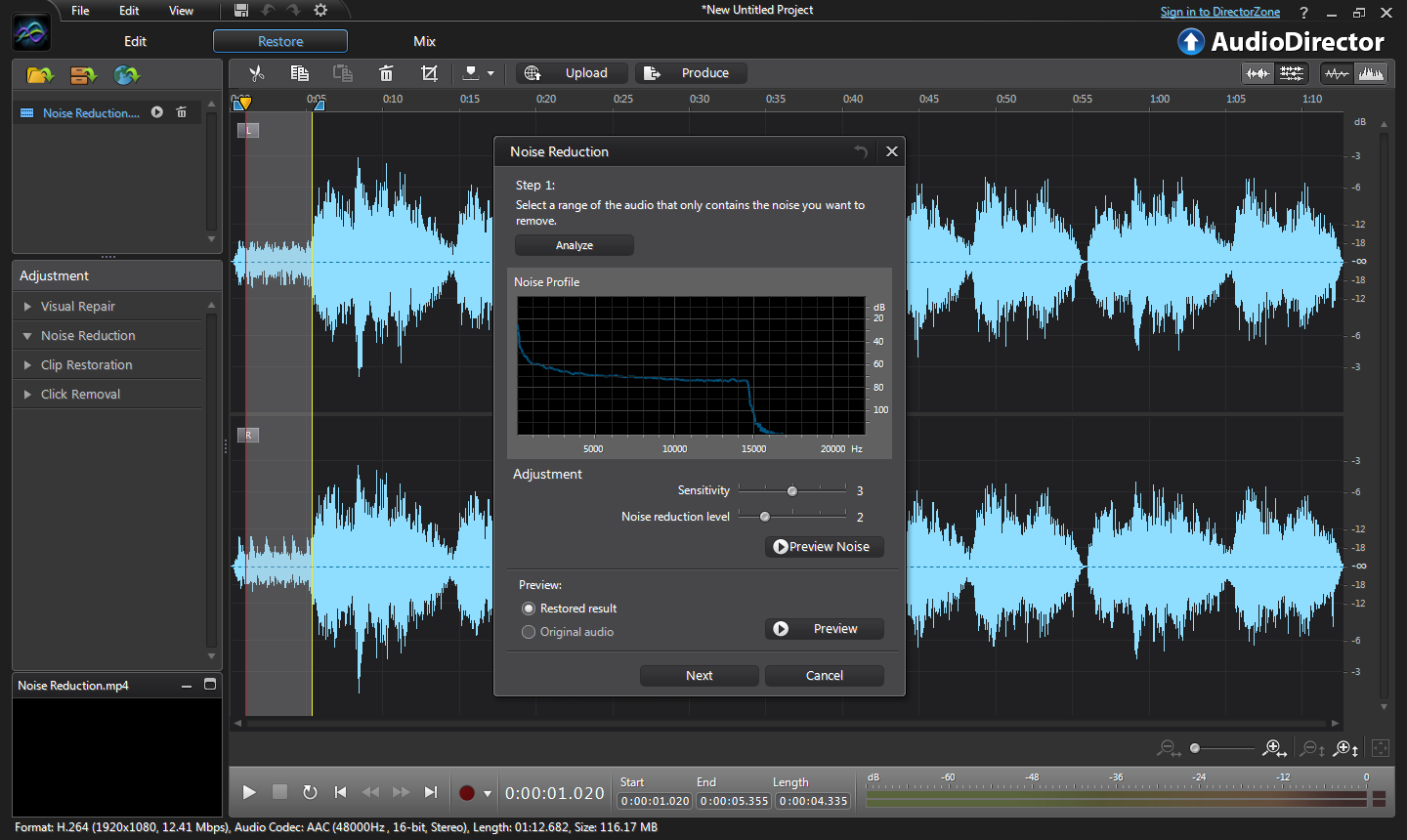Click the delete trash icon in toolbar
Viewport: 1407px width, 840px height.
(386, 73)
